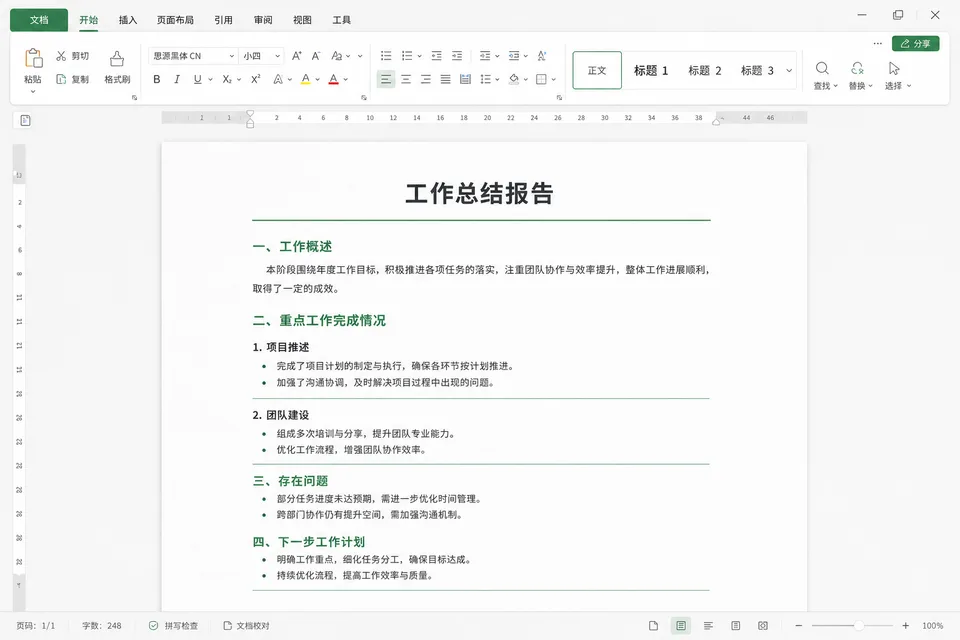Expand the underline style arrow
The image size is (960, 640).
click(x=210, y=79)
